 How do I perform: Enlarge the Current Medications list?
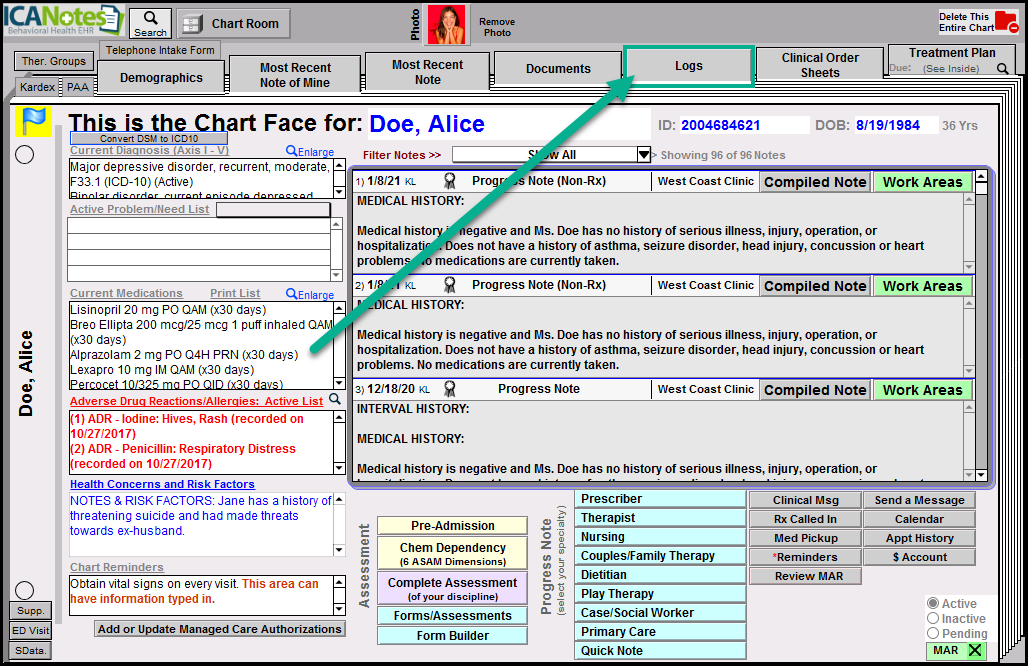click(310, 294)
